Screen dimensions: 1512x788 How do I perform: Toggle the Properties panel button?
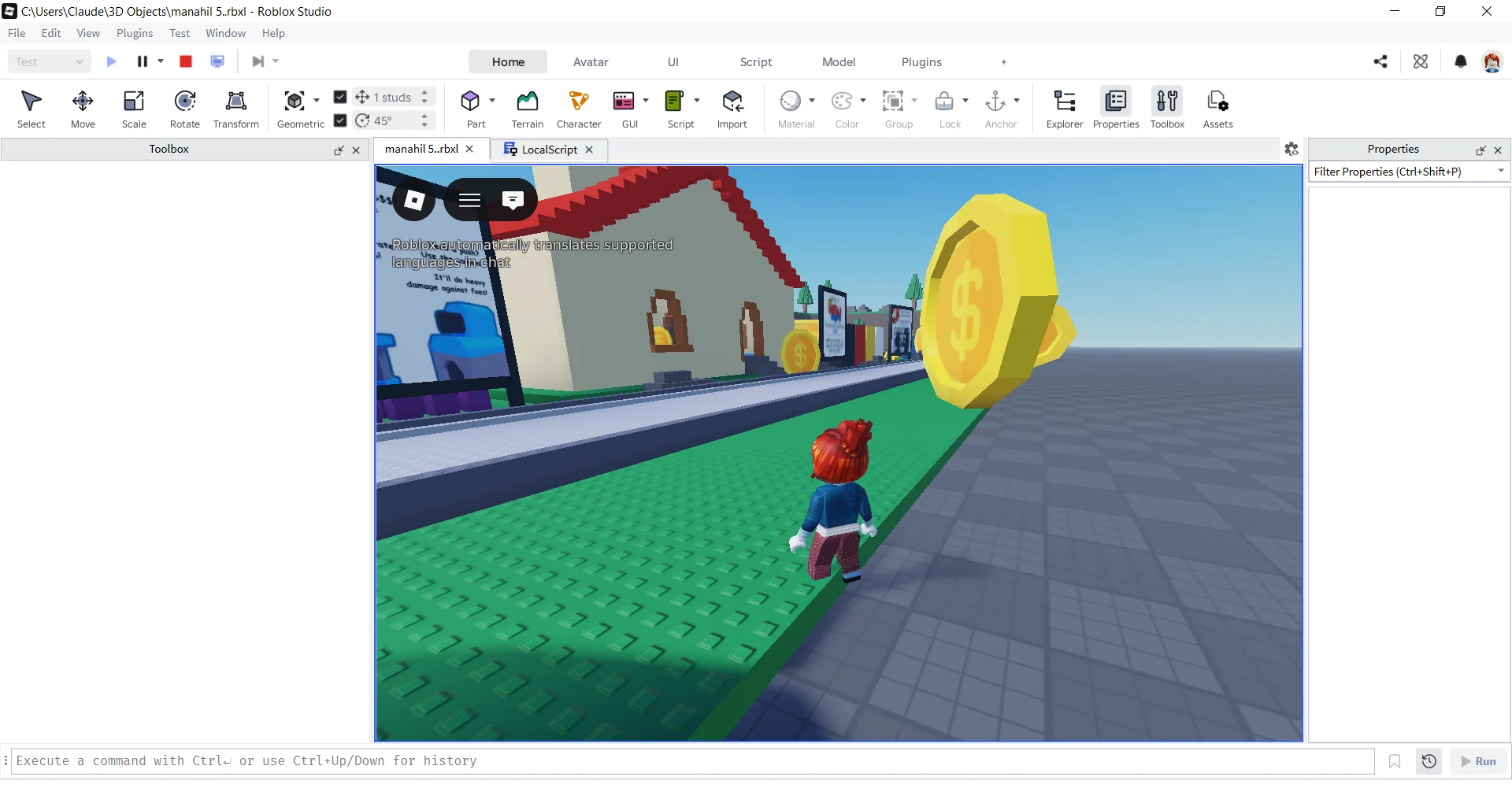[x=1116, y=109]
